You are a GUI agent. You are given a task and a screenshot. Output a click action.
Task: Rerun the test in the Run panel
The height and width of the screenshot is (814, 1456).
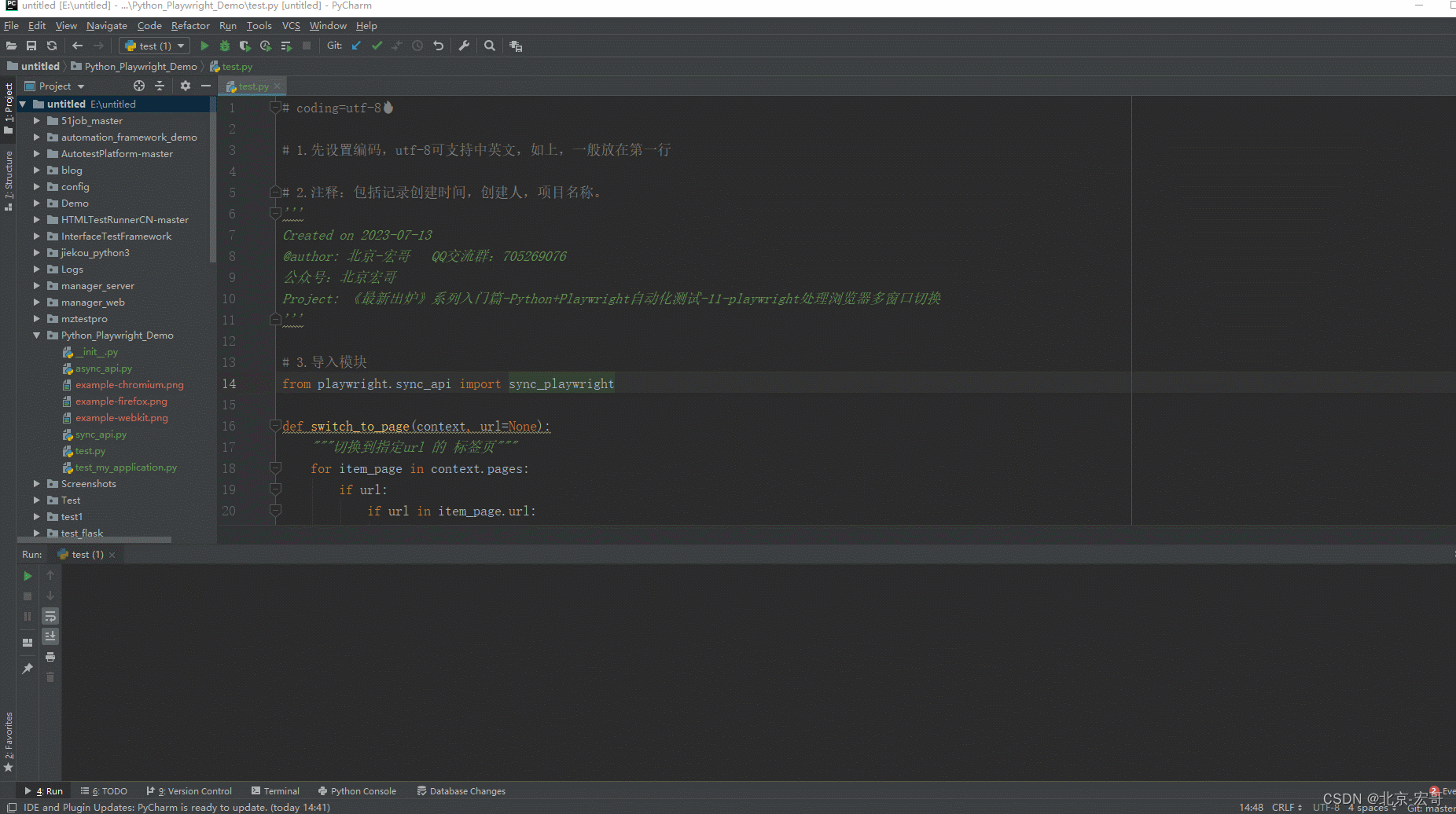tap(28, 576)
